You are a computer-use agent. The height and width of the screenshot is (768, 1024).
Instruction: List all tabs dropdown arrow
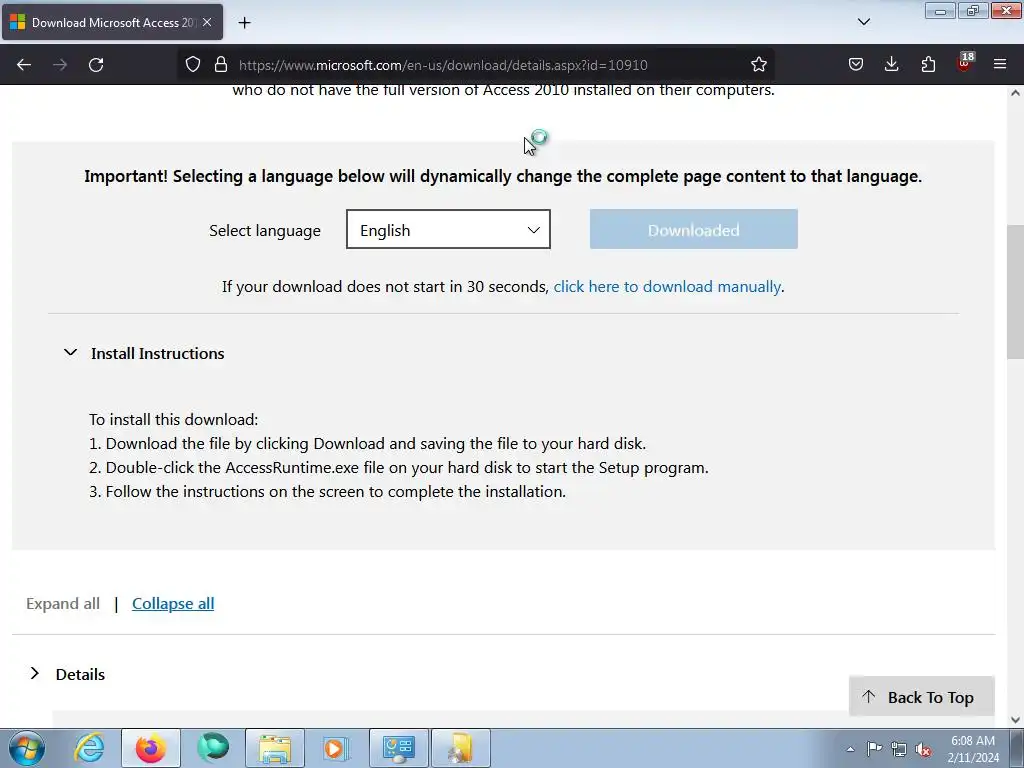pyautogui.click(x=863, y=22)
